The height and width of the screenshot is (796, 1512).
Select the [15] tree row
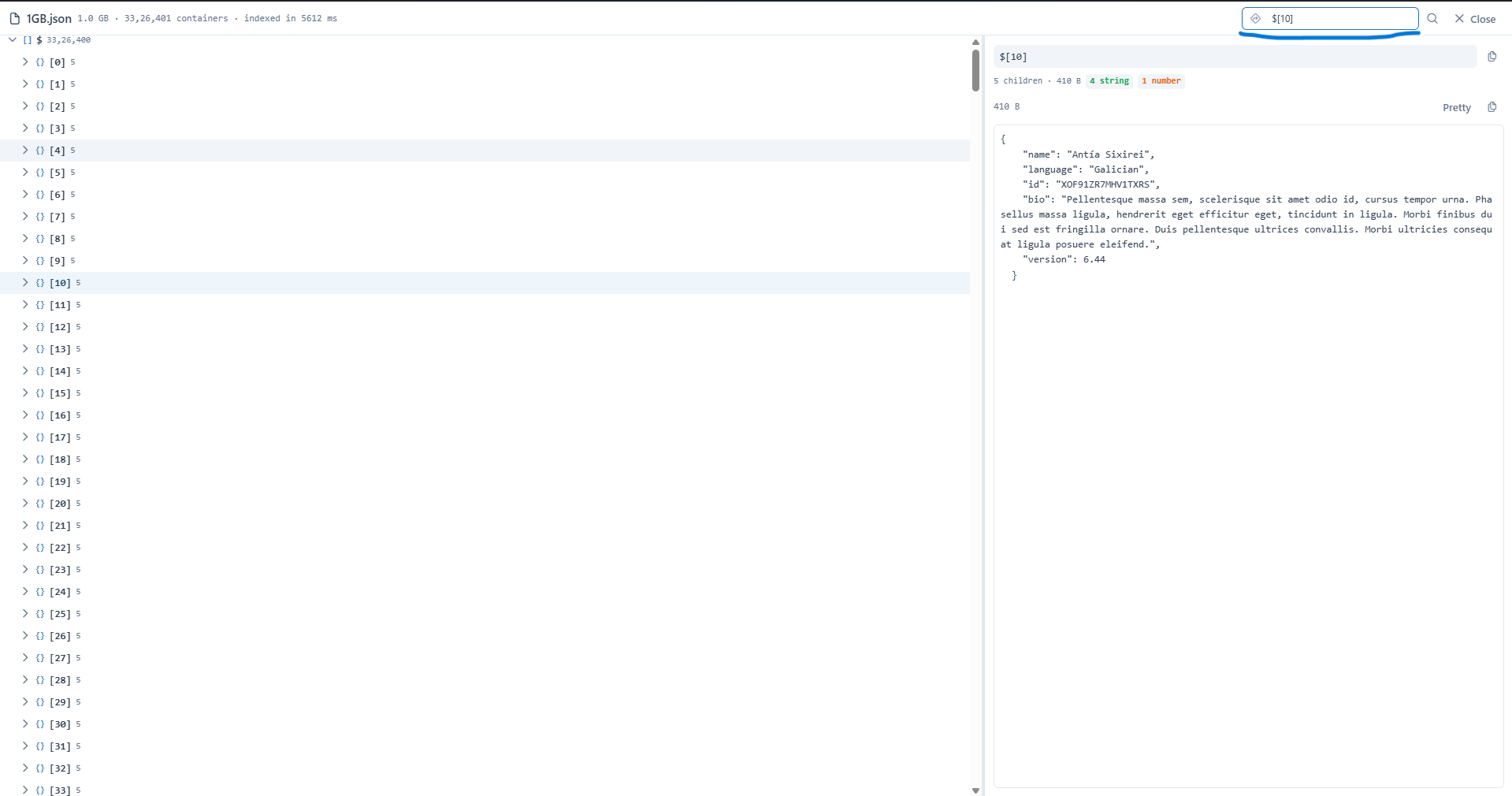click(485, 393)
